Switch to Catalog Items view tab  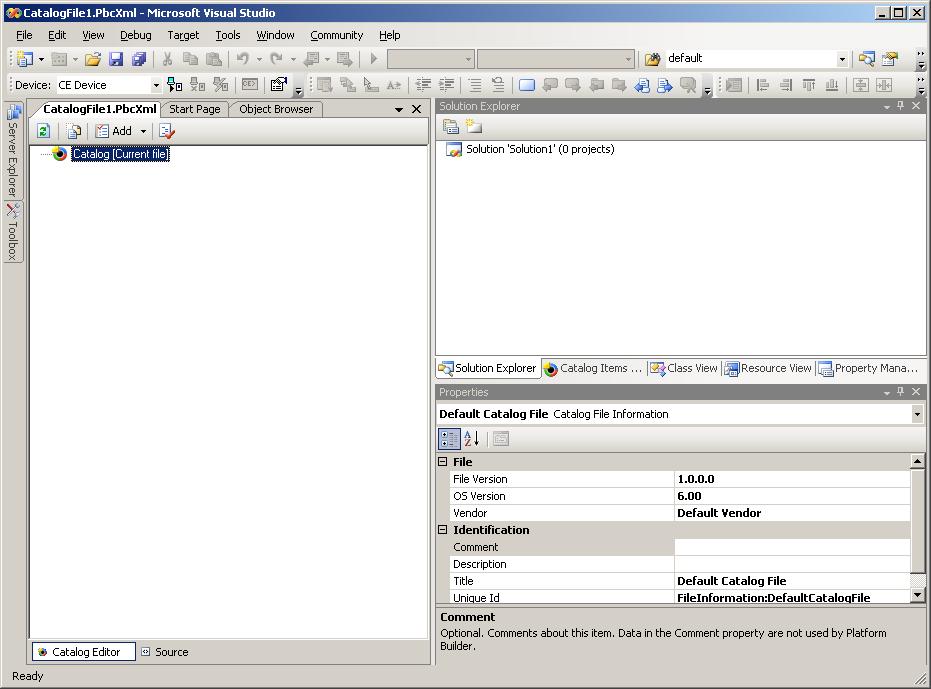[593, 368]
